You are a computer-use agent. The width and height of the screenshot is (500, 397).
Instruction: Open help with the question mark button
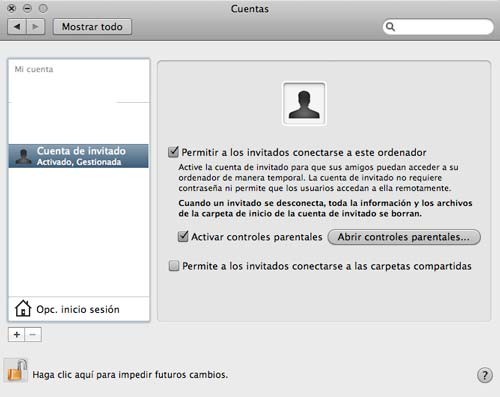point(485,375)
